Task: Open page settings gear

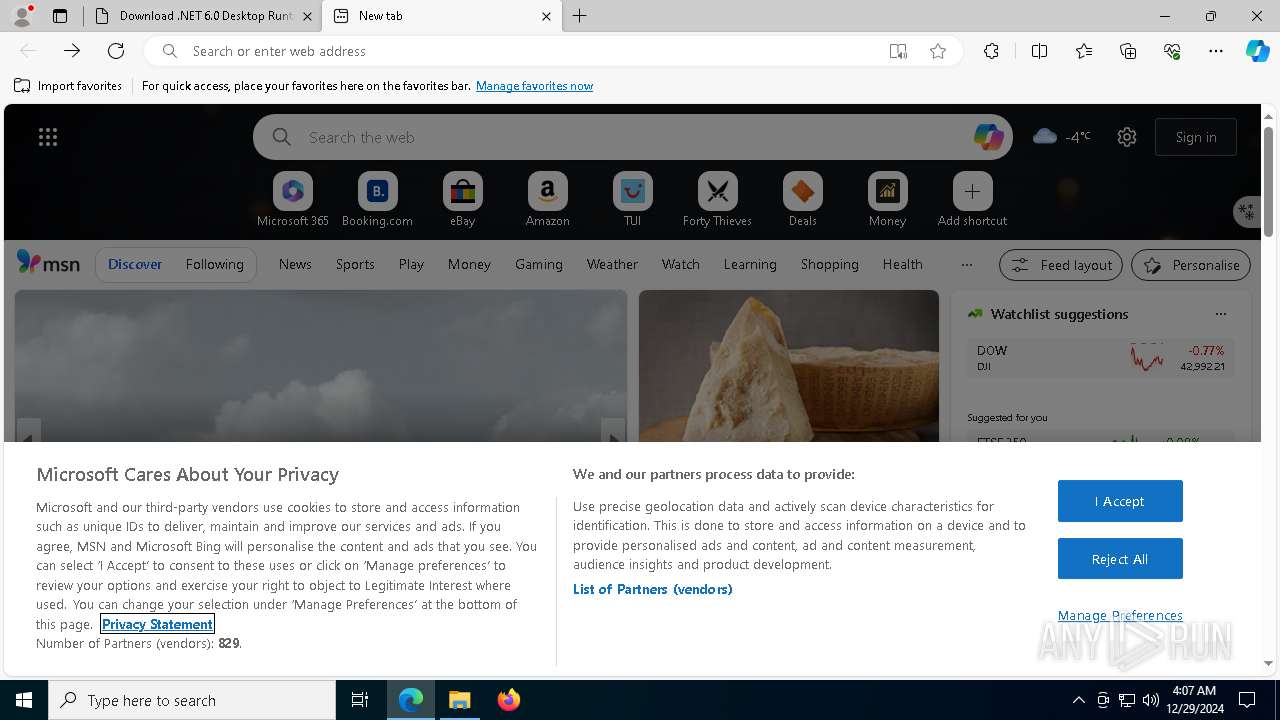Action: tap(1127, 137)
